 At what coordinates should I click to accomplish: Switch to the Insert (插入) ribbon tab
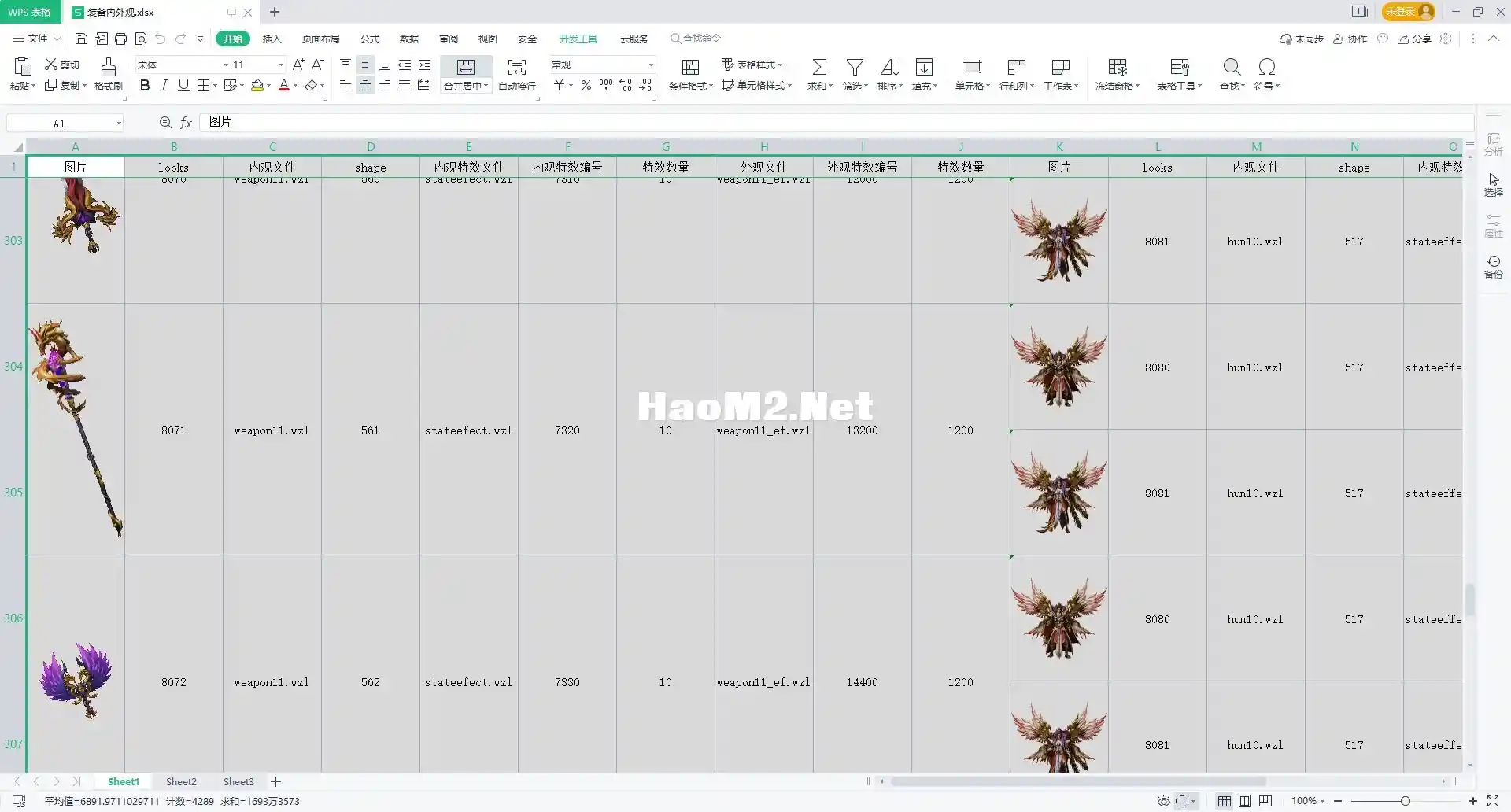[x=272, y=39]
